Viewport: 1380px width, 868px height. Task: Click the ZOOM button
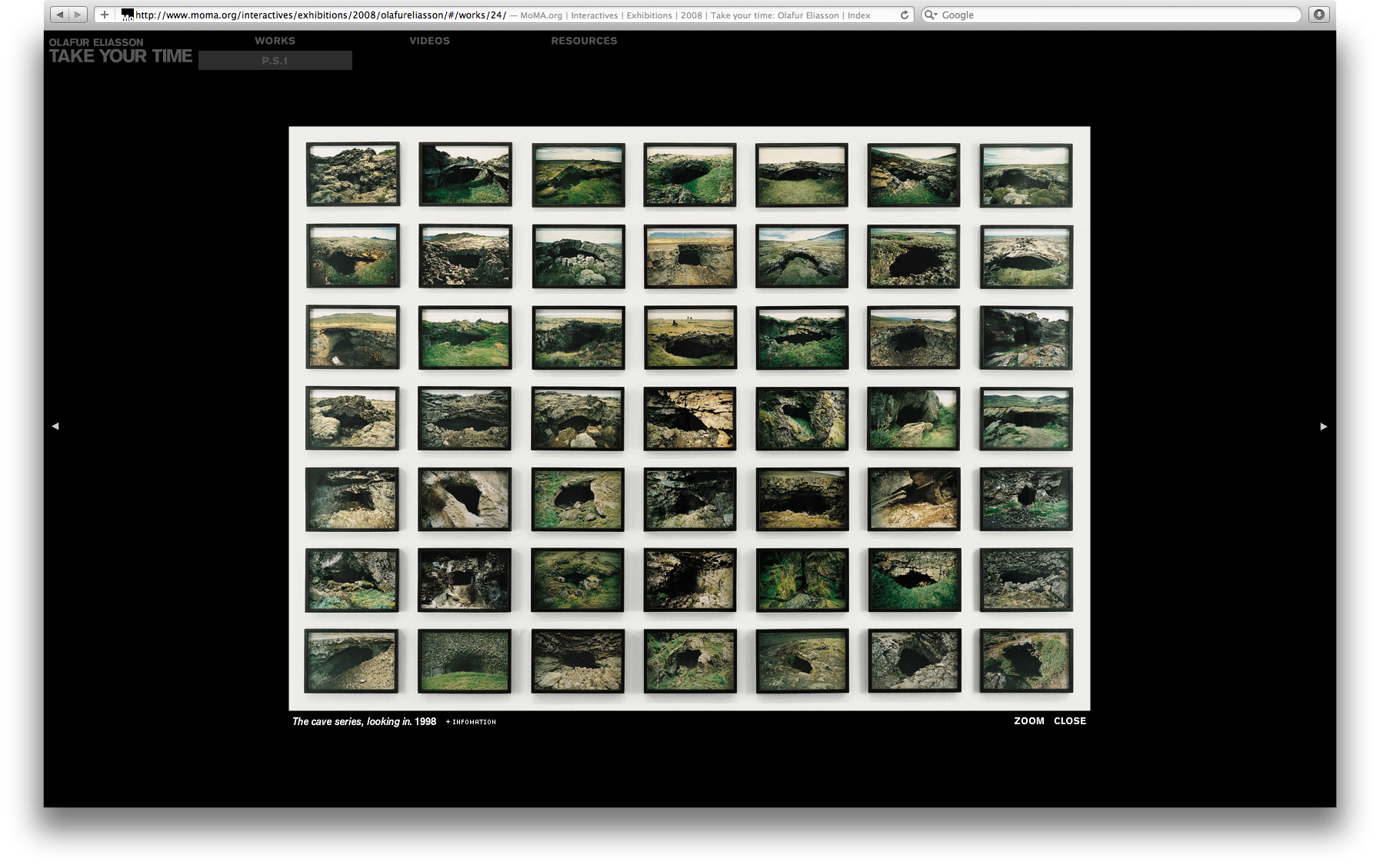point(1028,721)
